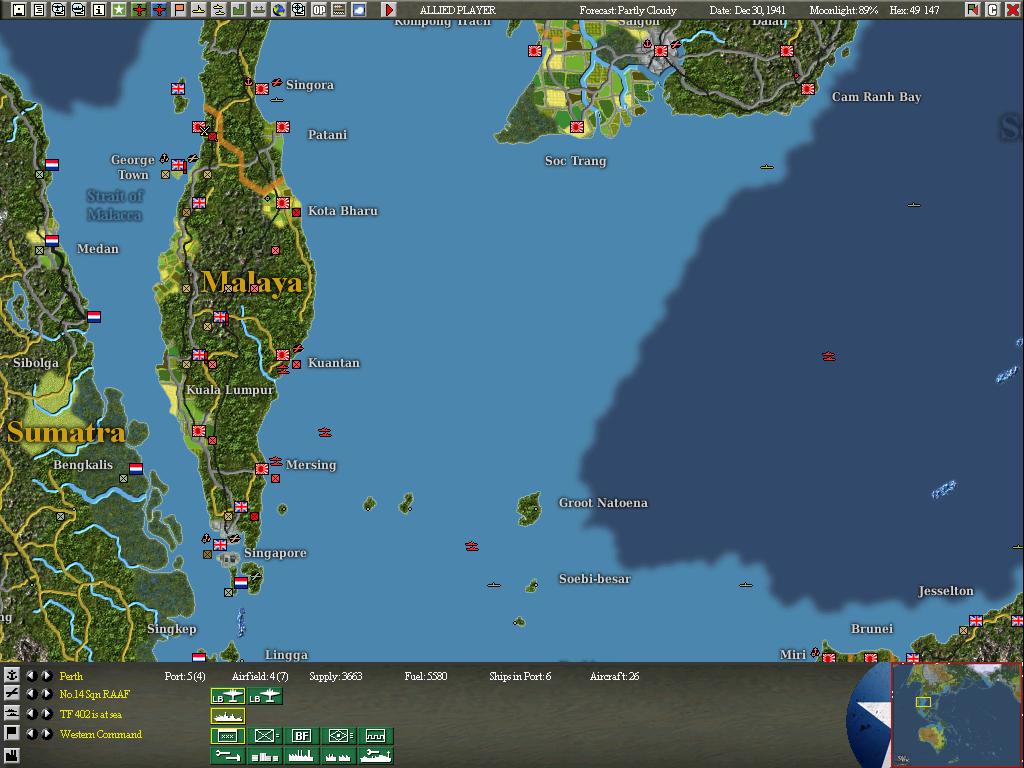Select previous command before Western Command

pyautogui.click(x=31, y=733)
